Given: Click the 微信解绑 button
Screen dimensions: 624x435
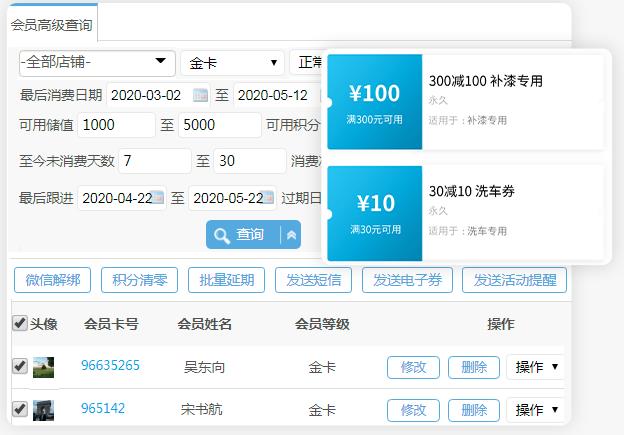Looking at the screenshot, I should coord(53,280).
